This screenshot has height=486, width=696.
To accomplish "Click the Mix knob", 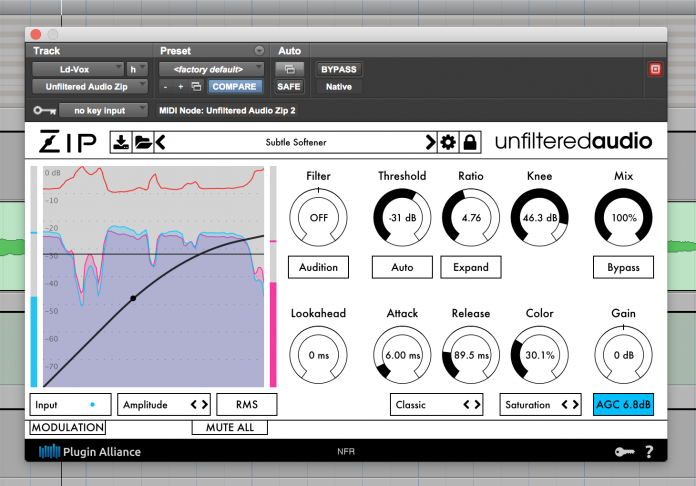I will tap(623, 217).
